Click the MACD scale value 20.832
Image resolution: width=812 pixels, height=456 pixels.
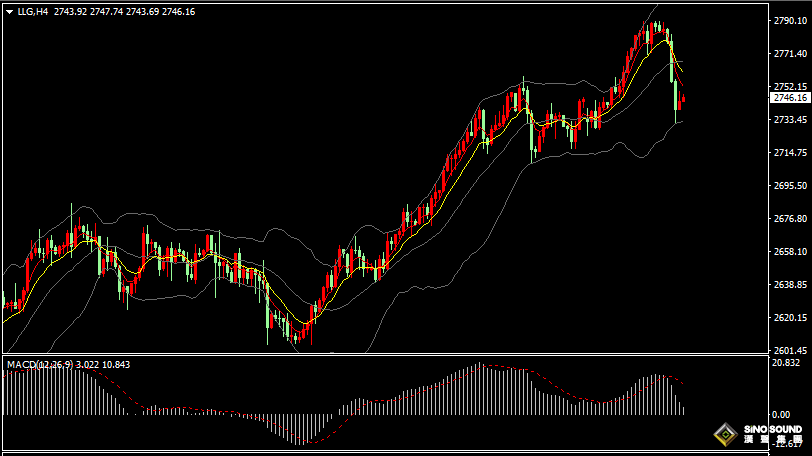pyautogui.click(x=786, y=363)
